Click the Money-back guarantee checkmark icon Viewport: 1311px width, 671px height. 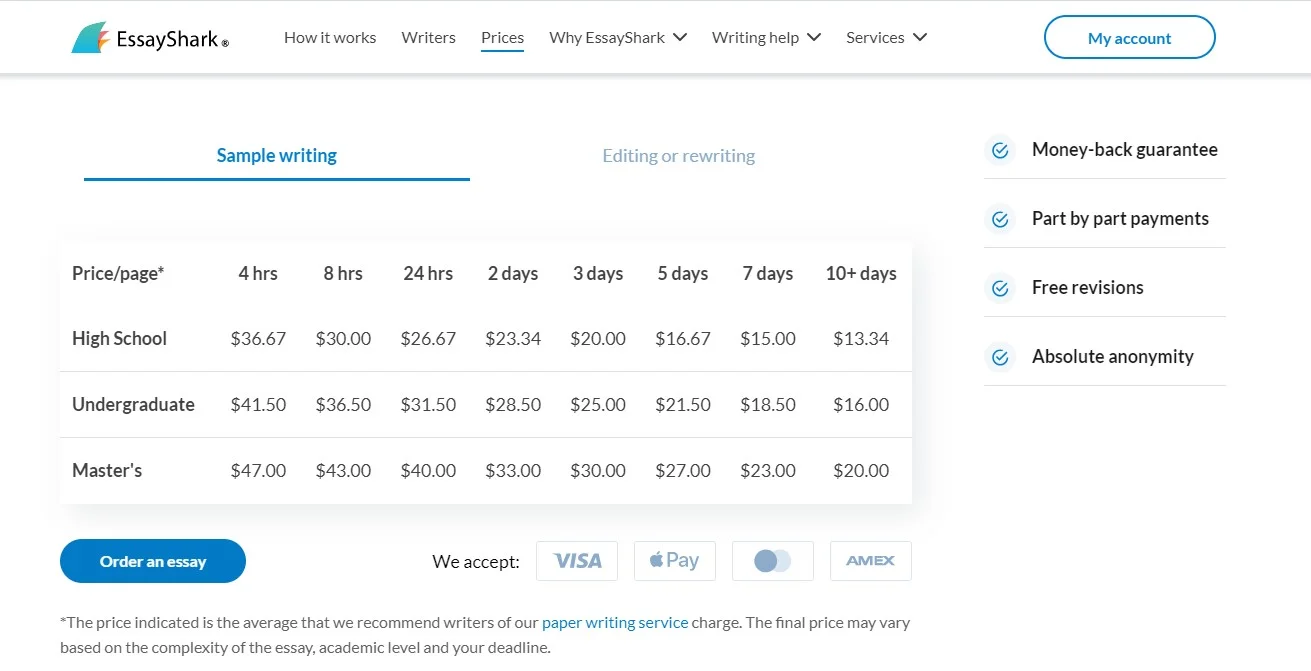(1000, 150)
